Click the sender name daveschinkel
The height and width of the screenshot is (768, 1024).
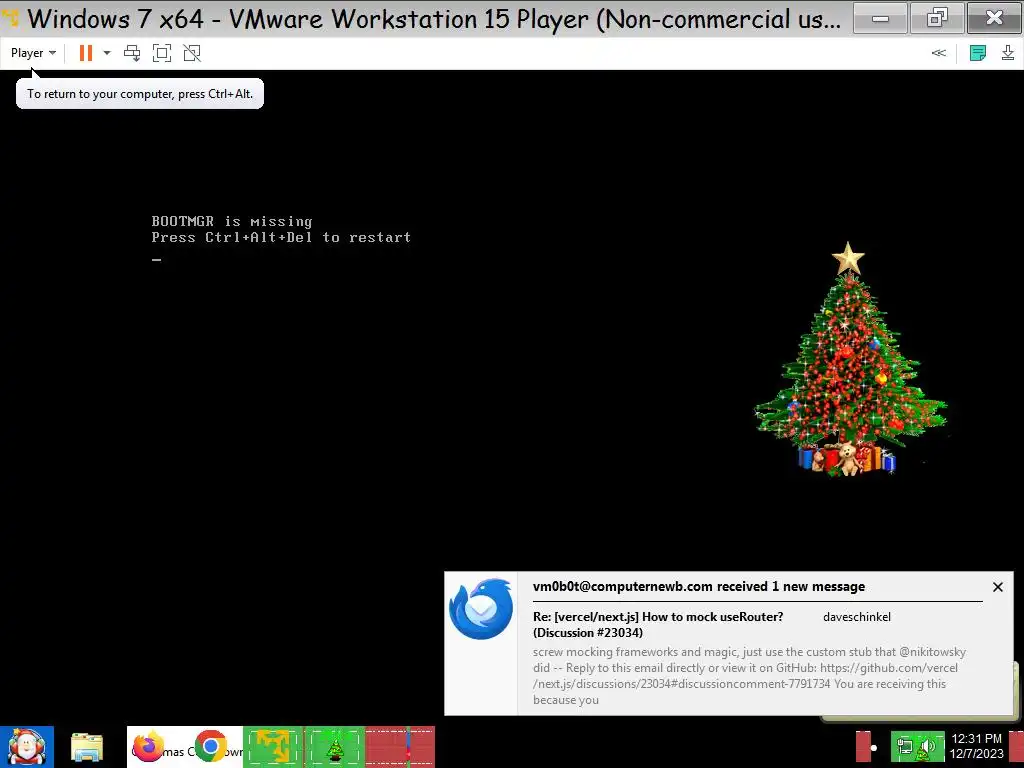[x=857, y=616]
